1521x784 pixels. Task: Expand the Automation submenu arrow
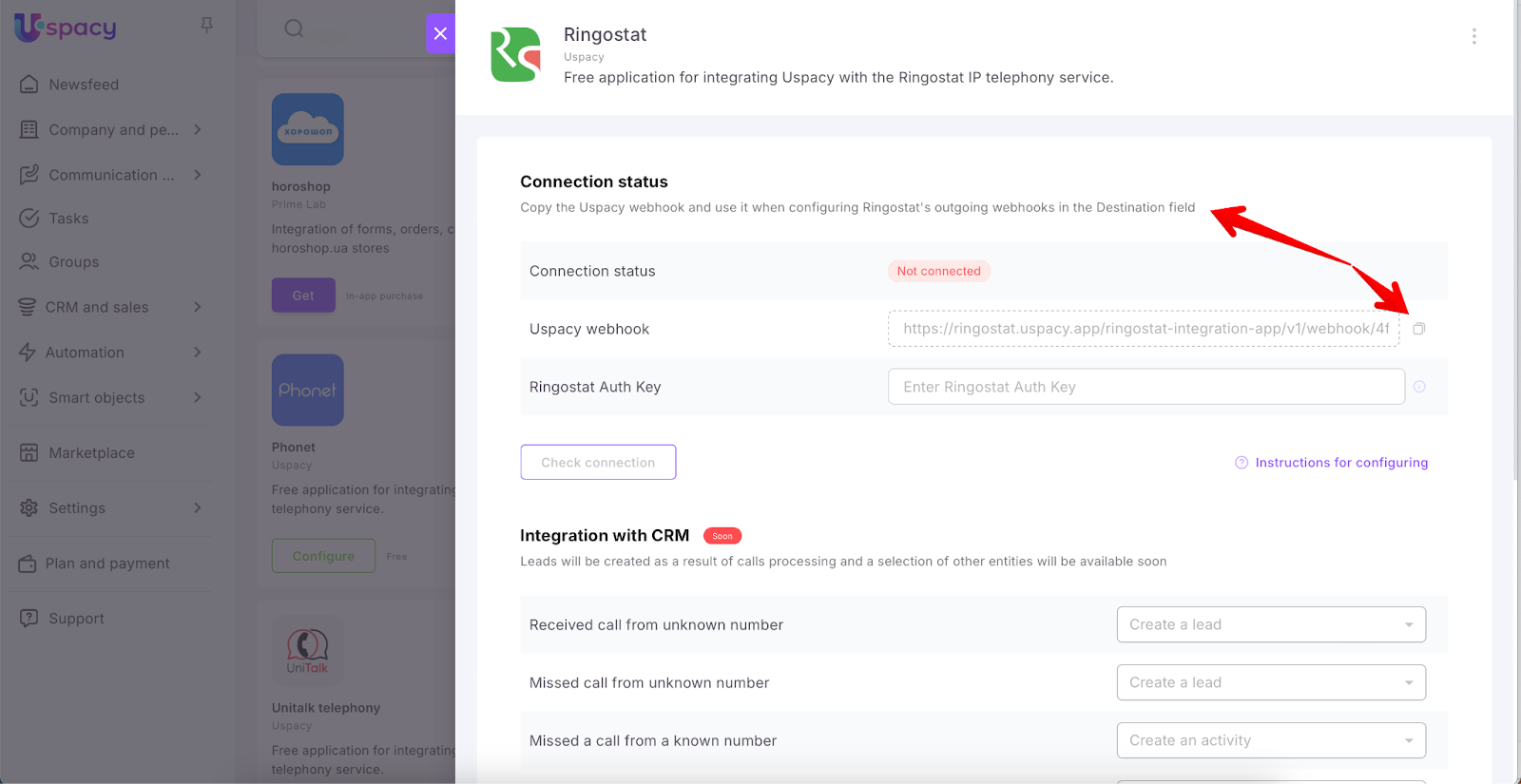pos(198,353)
